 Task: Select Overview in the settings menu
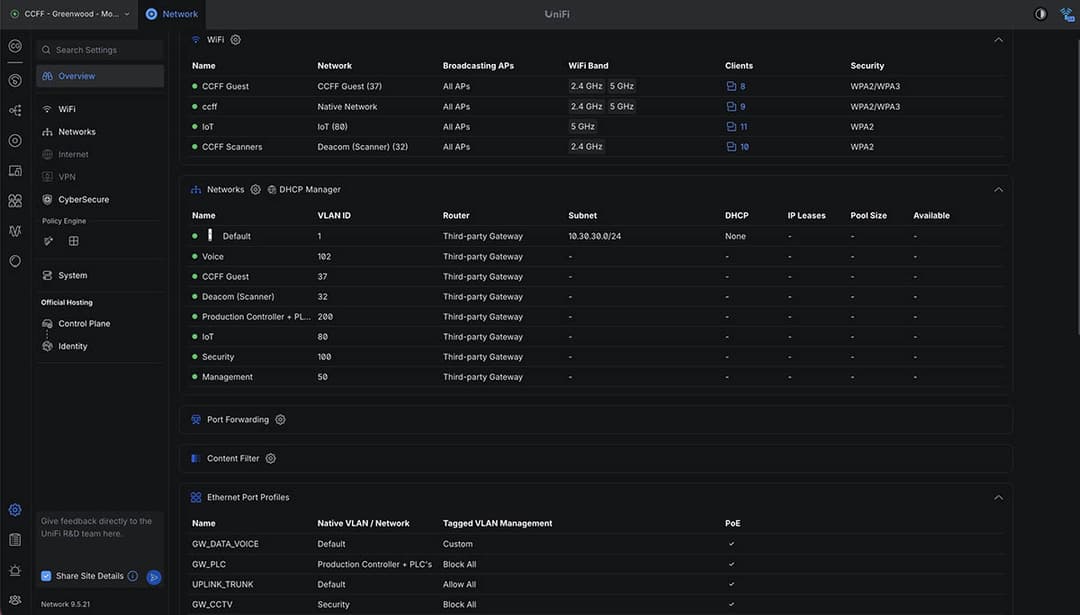pos(100,76)
